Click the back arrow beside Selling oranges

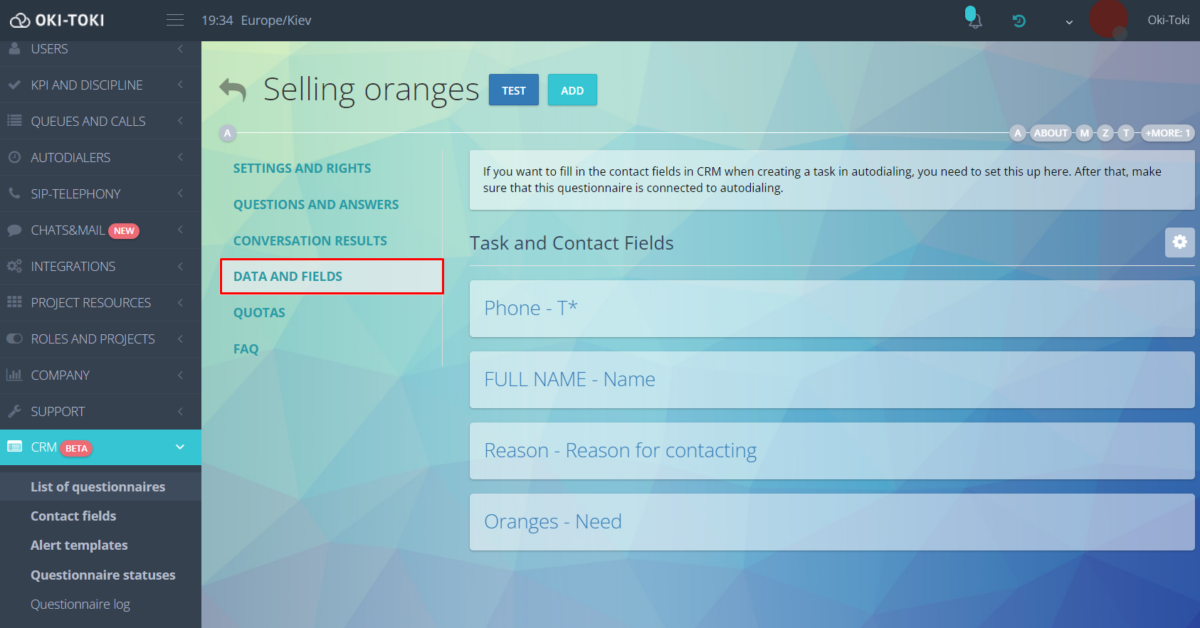click(x=233, y=89)
